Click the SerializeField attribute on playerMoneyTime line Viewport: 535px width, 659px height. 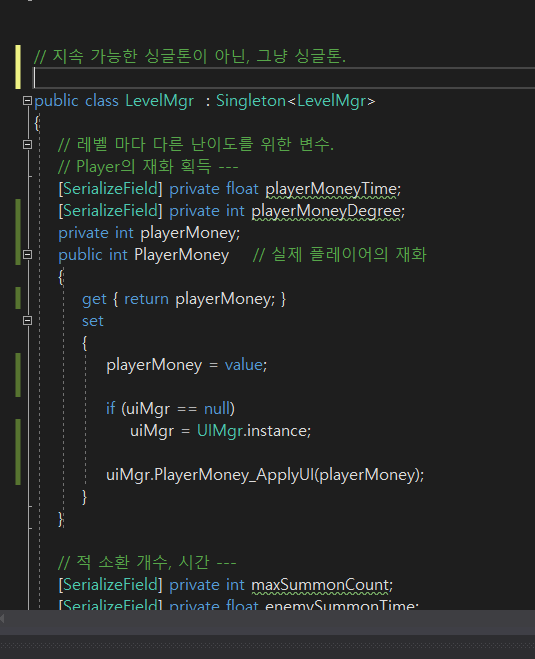[111, 189]
